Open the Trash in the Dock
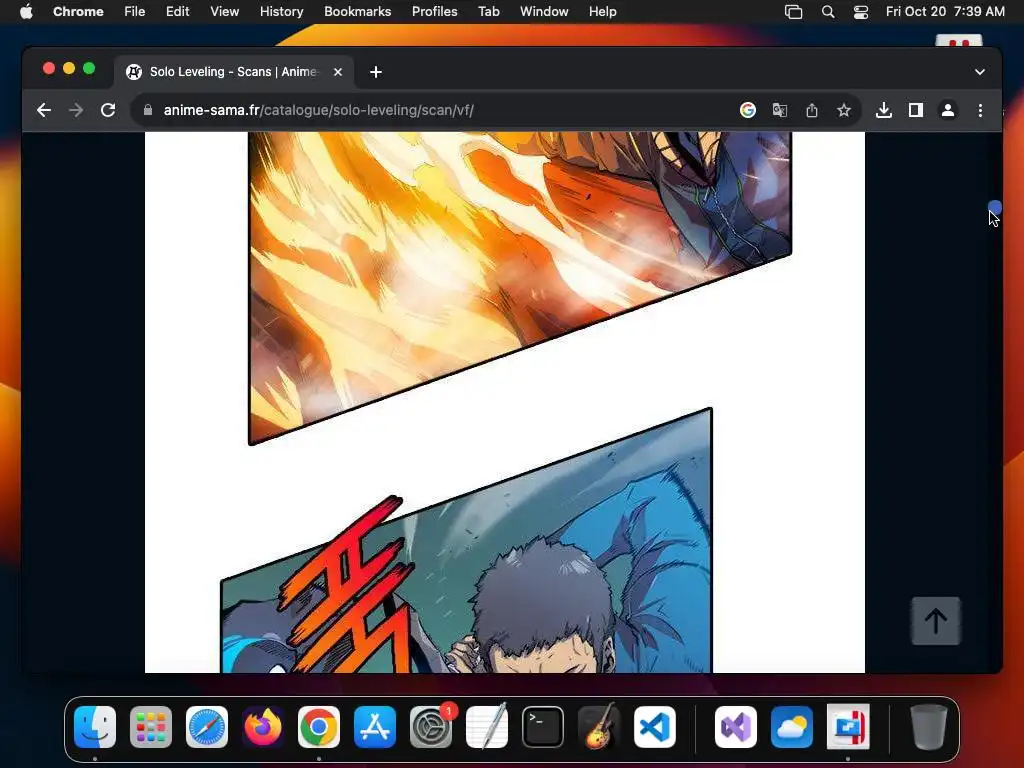Image resolution: width=1024 pixels, height=768 pixels. (x=929, y=727)
